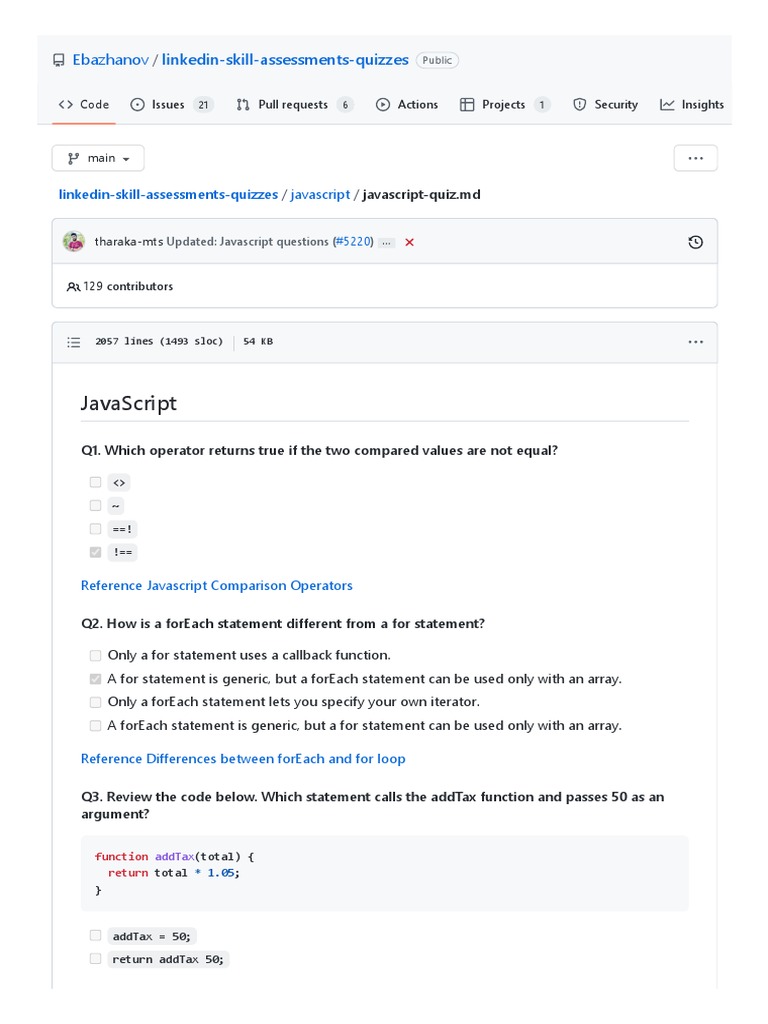Open the Actions tab
The height and width of the screenshot is (1024, 768).
(x=407, y=104)
